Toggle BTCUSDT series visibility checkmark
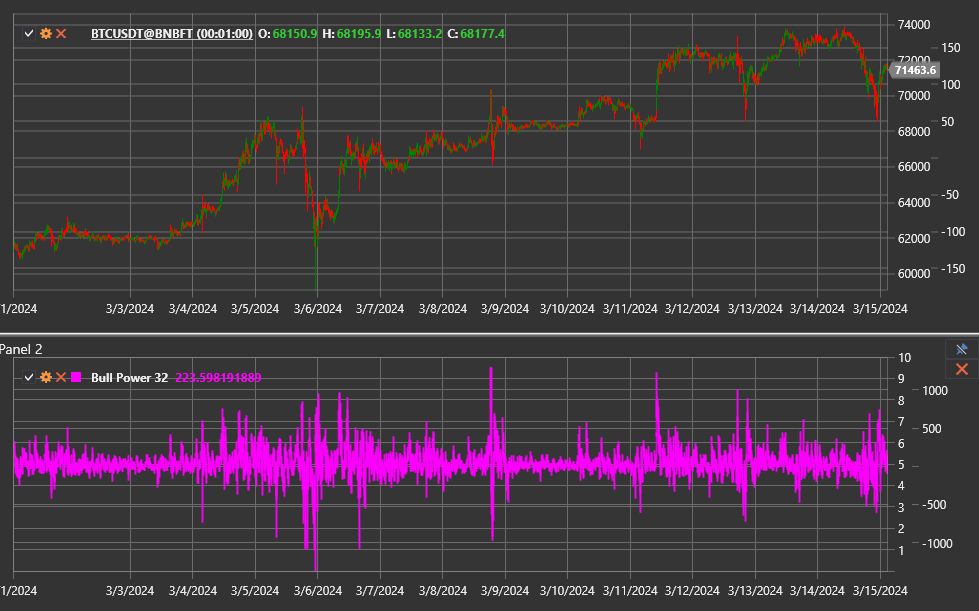 (x=29, y=33)
